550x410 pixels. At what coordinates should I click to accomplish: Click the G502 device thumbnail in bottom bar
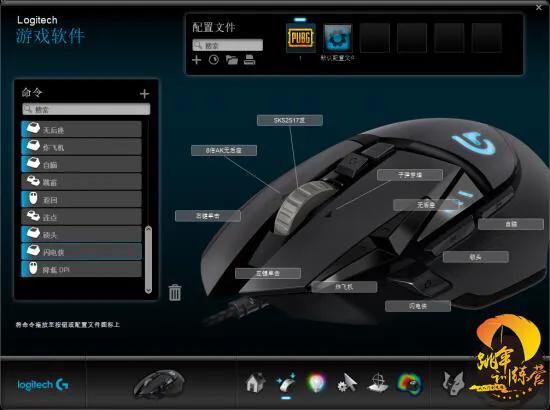(160, 384)
